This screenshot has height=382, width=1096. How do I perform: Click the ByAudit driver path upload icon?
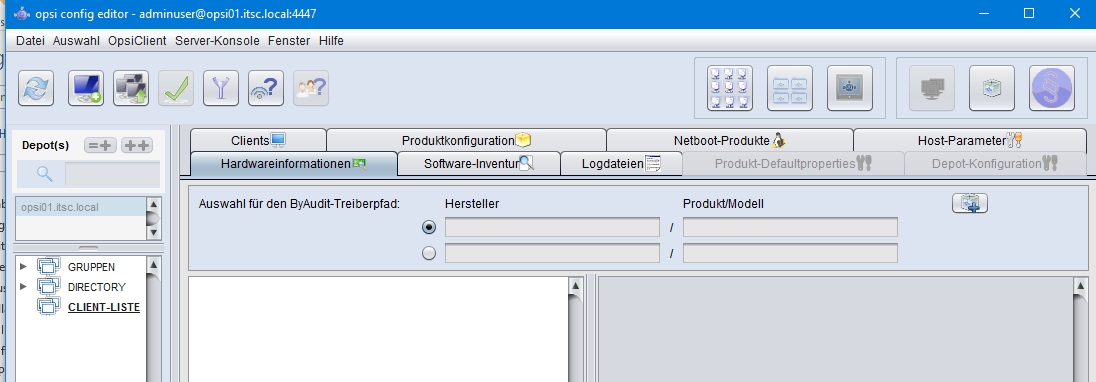pos(969,203)
